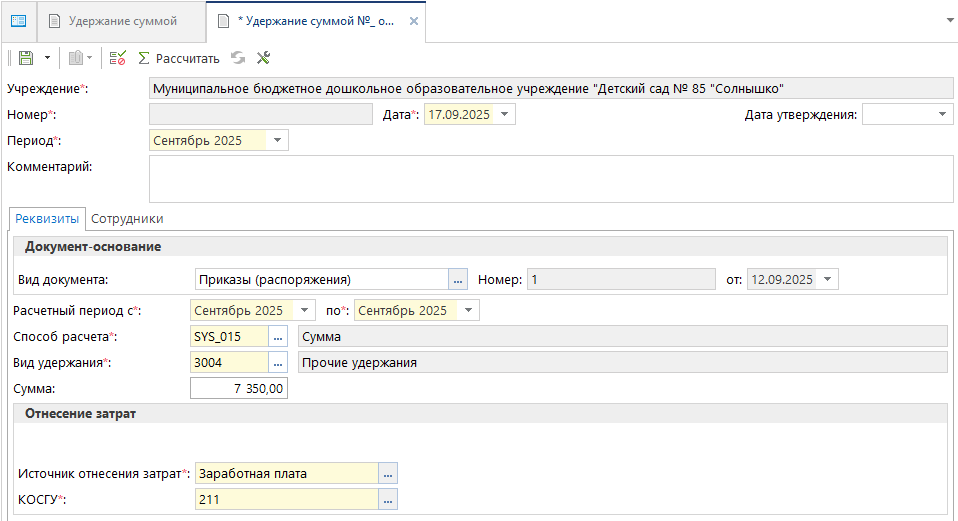Click the wrench and screwdriver settings icon
958x521 pixels.
(264, 58)
